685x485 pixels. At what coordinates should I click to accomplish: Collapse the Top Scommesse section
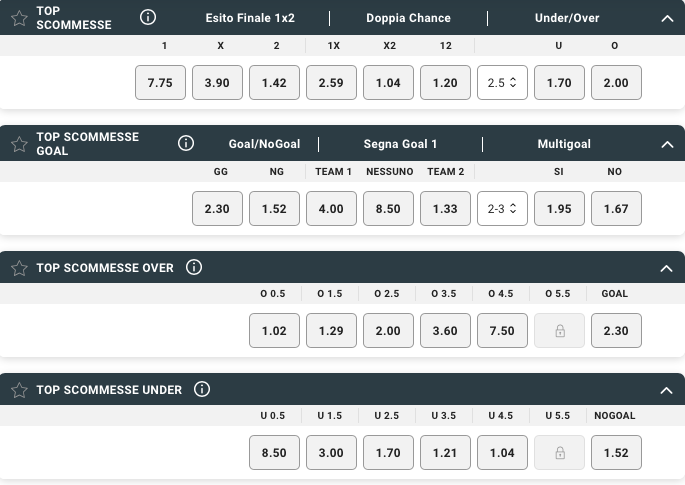667,18
